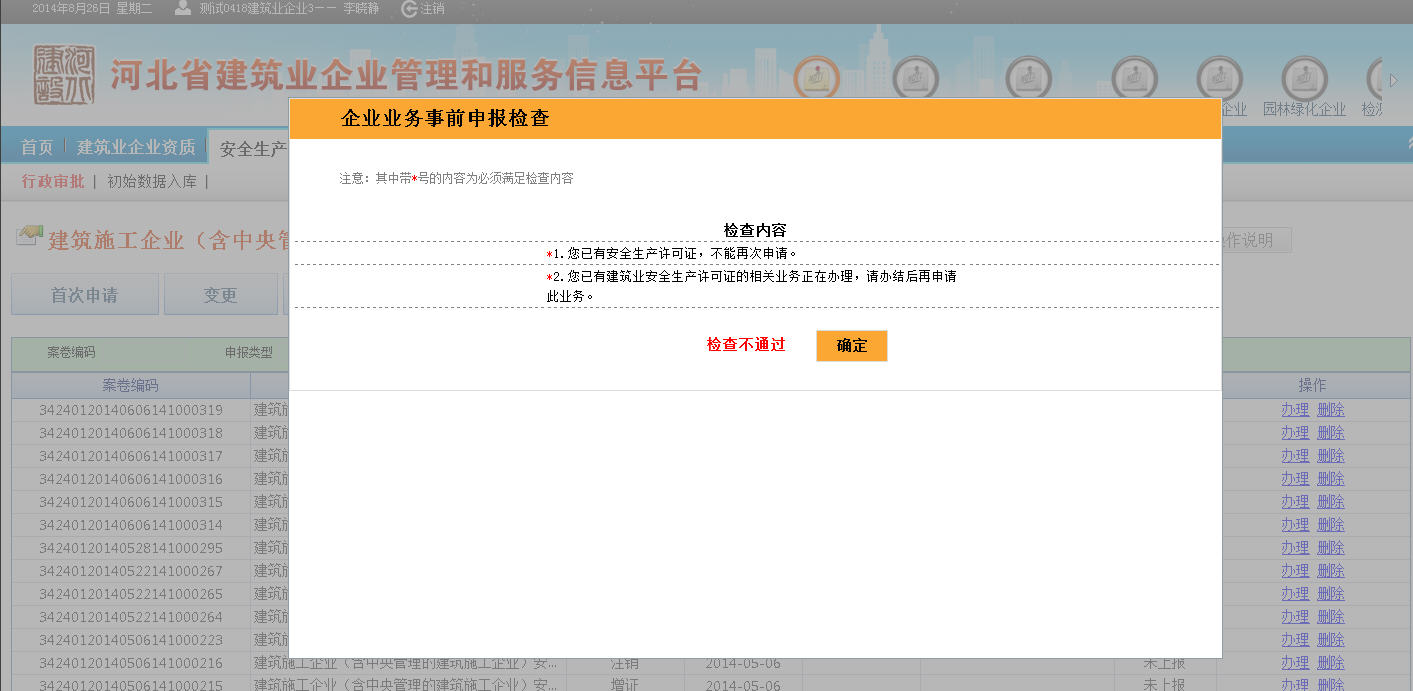This screenshot has width=1413, height=691.
Task: Click 办理 for case 34240120140522141000265
Action: (1295, 594)
